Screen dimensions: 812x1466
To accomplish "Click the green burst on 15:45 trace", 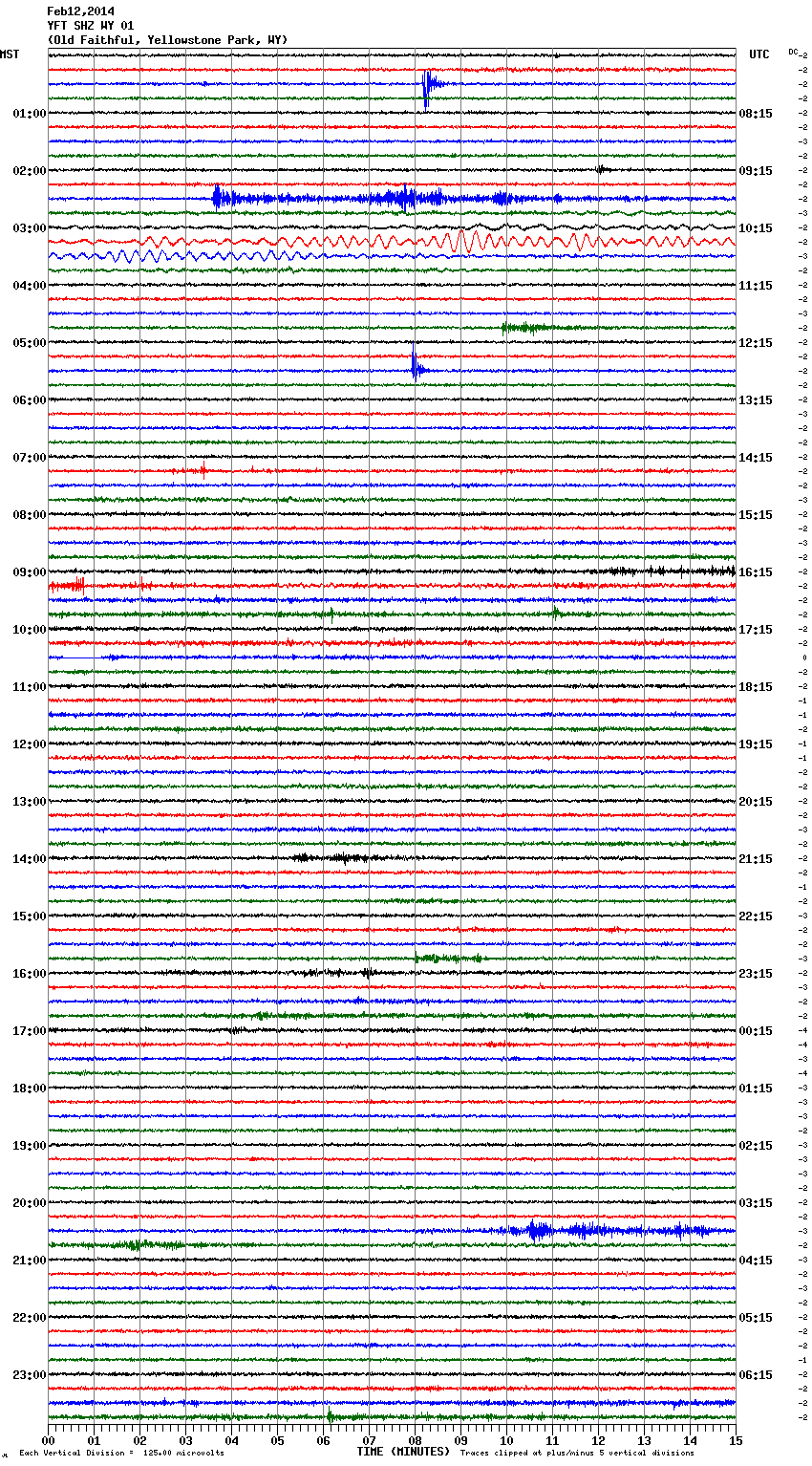I will [x=449, y=958].
